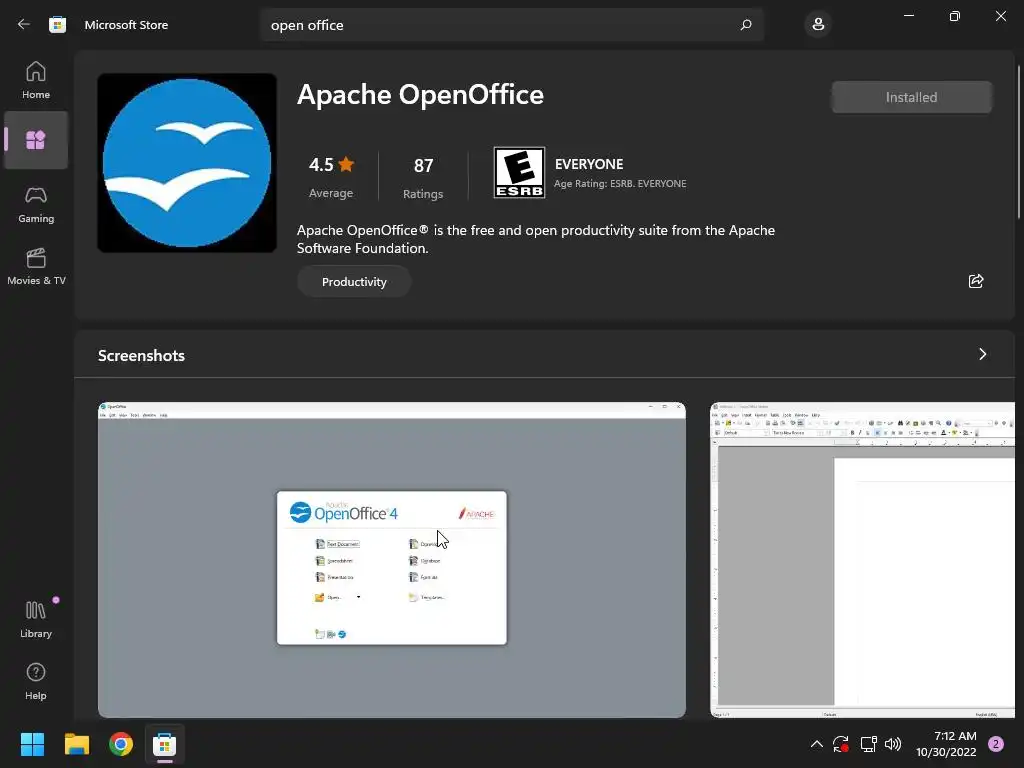Click the Microsoft Store window title
The image size is (1024, 768).
coord(126,25)
